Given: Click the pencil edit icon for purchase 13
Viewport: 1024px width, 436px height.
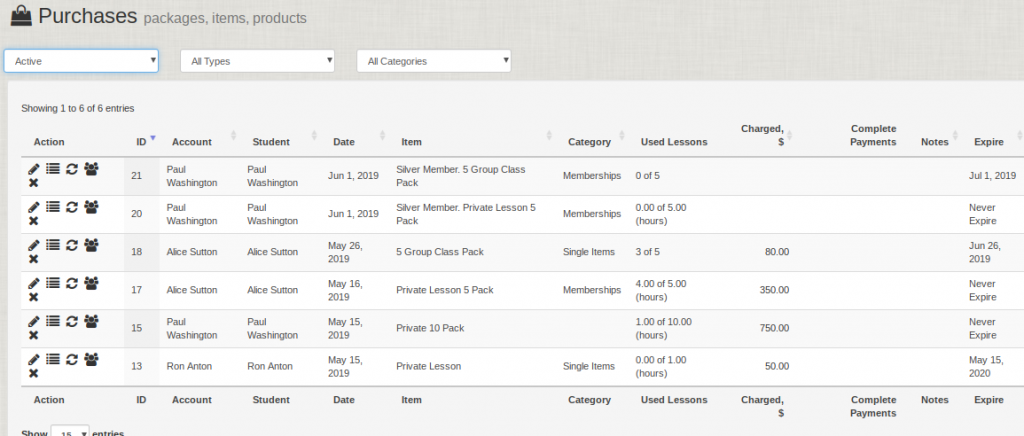Looking at the screenshot, I should pyautogui.click(x=34, y=359).
